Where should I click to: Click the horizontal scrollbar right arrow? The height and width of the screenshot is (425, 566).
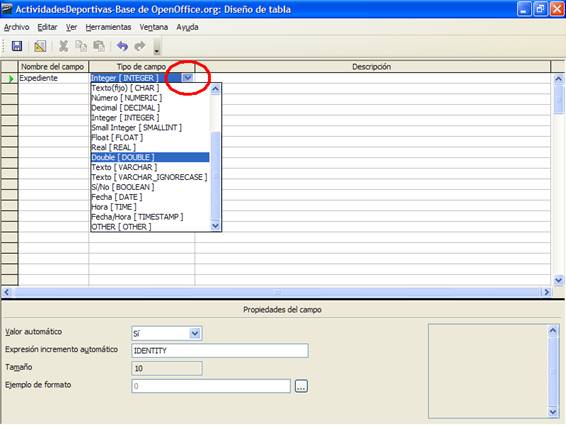(x=546, y=292)
